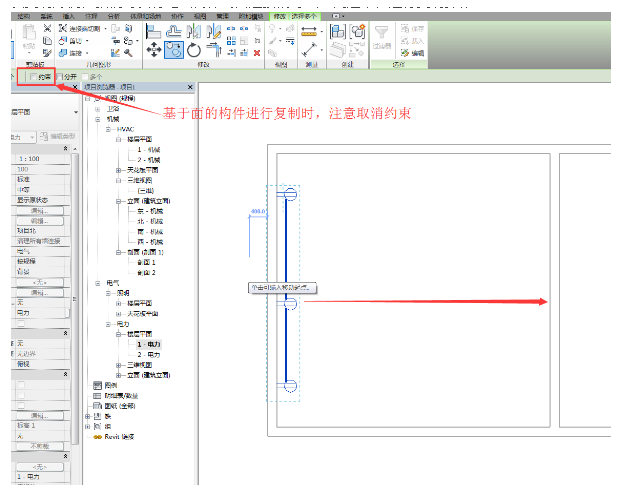
Task: Select the Rotate tool
Action: [x=194, y=49]
